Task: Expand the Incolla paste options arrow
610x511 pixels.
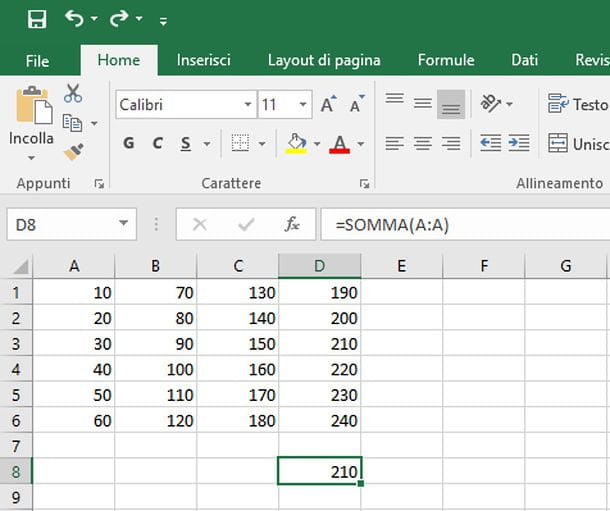Action: [31, 158]
